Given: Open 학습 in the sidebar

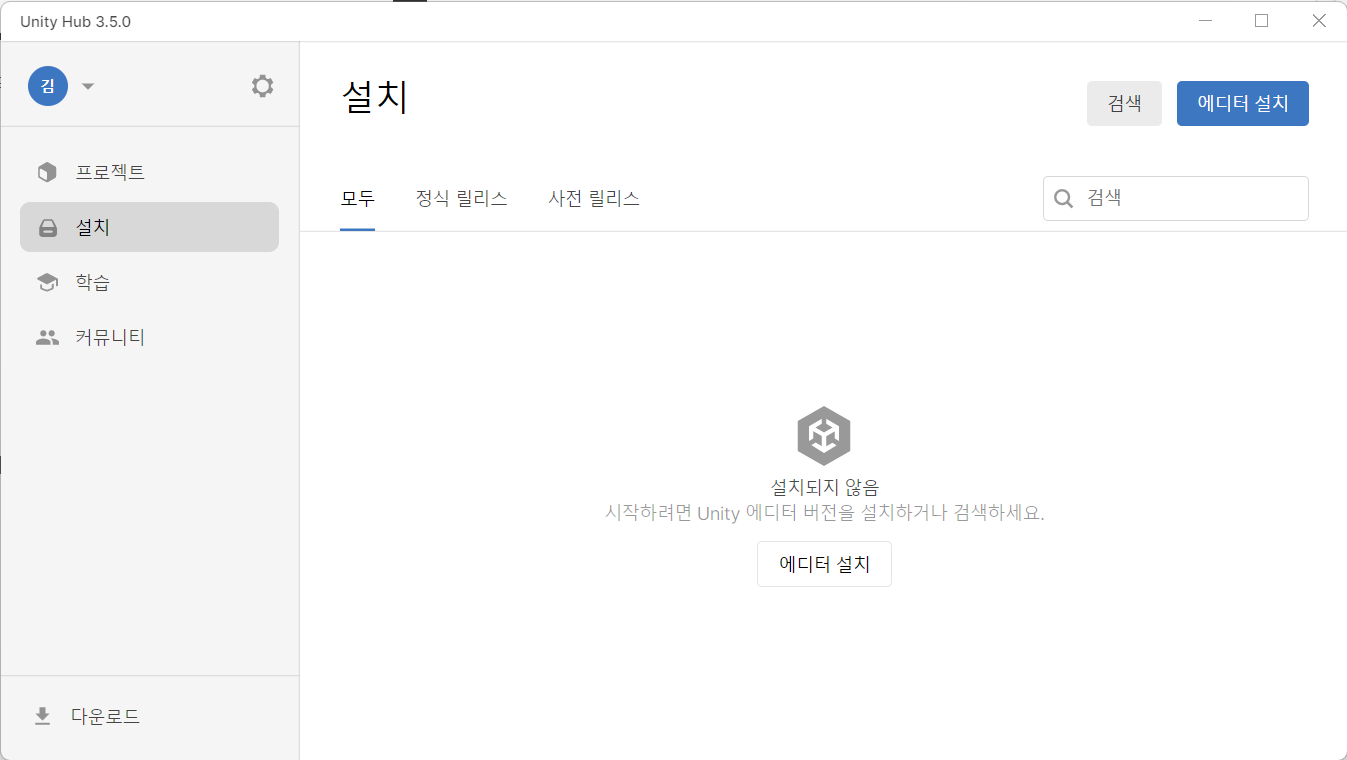Looking at the screenshot, I should tap(149, 283).
